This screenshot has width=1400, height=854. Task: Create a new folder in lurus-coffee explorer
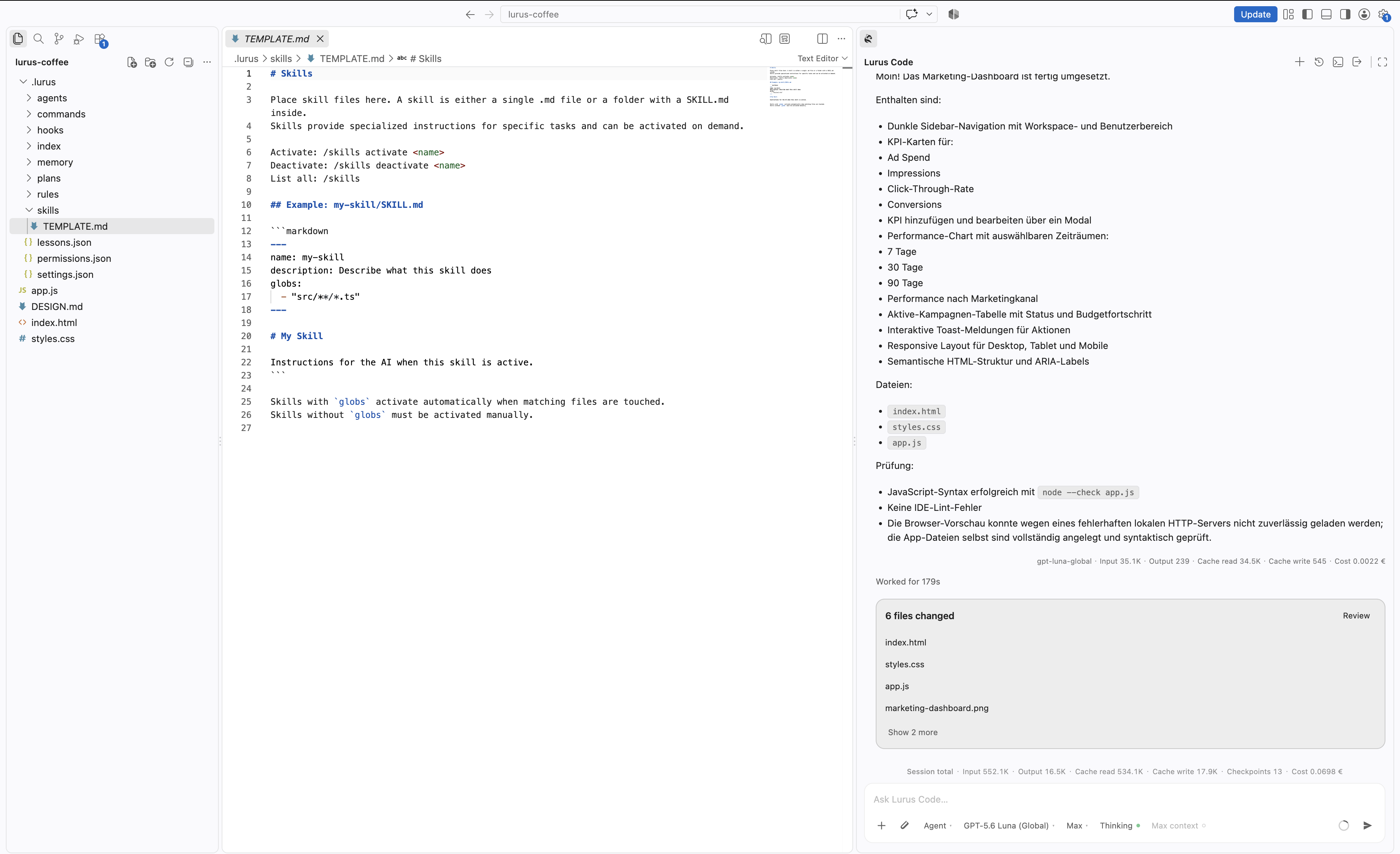pyautogui.click(x=151, y=62)
